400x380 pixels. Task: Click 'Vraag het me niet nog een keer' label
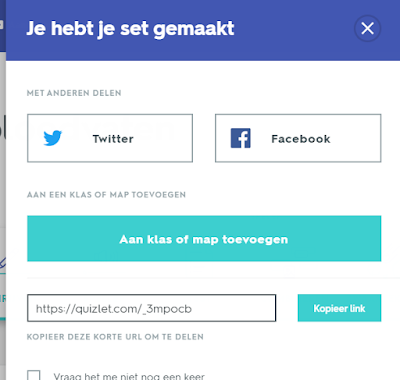129,376
